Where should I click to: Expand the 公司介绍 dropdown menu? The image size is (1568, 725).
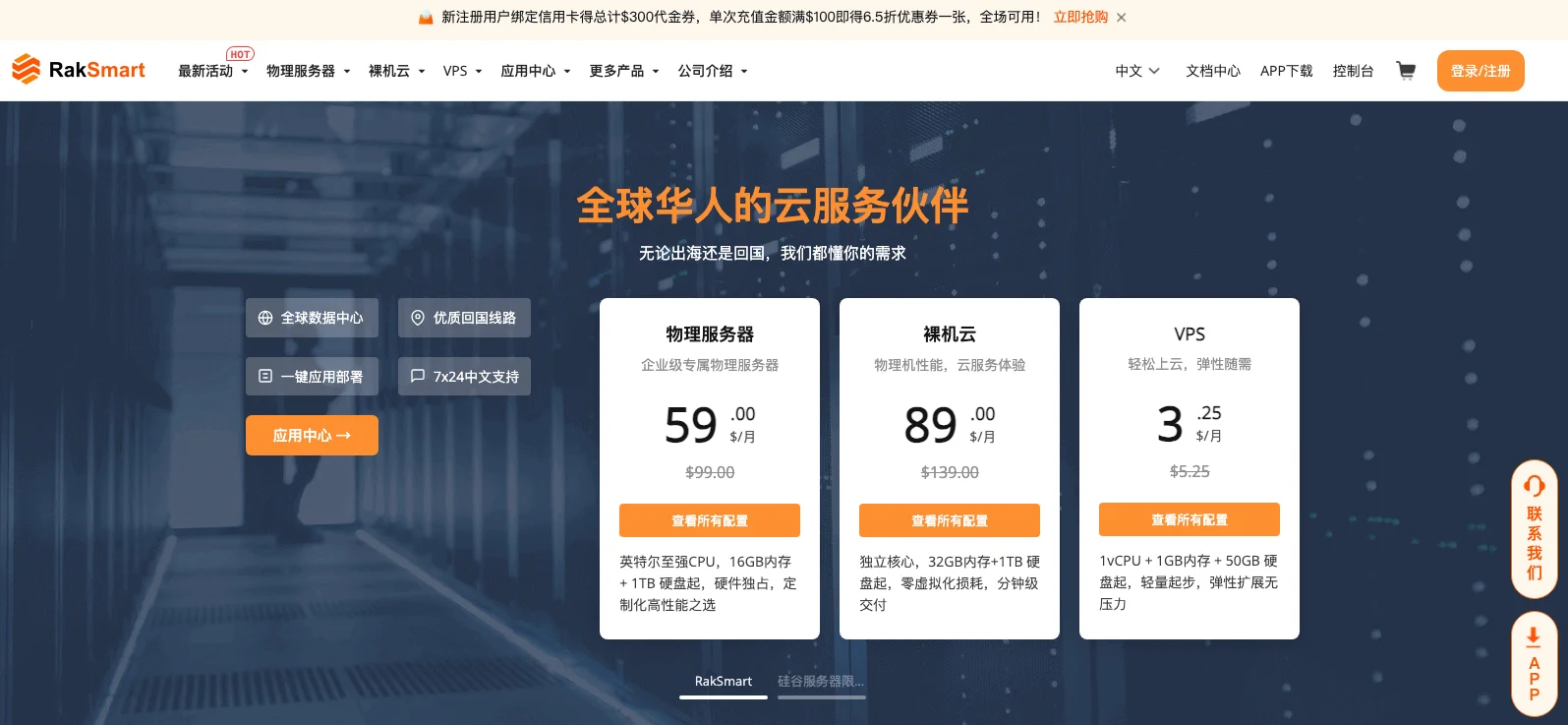pos(712,71)
